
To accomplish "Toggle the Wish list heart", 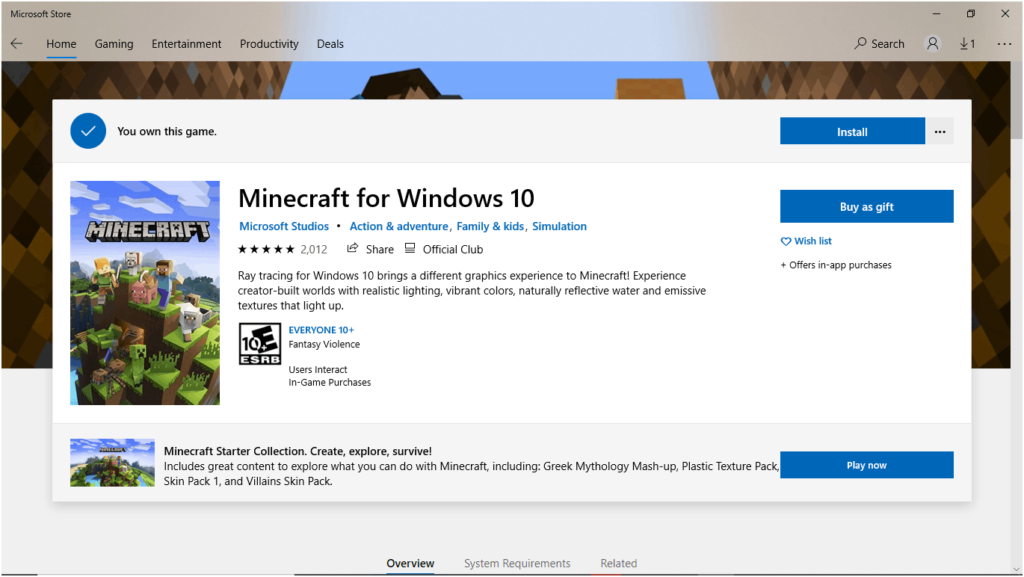I will point(786,241).
